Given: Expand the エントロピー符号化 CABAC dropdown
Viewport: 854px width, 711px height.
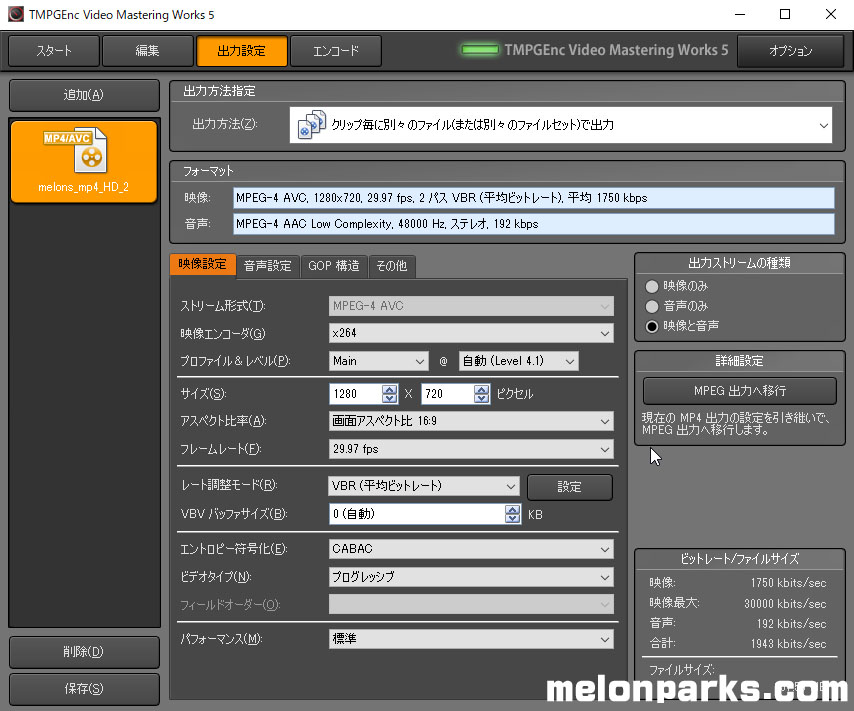Looking at the screenshot, I should click(471, 549).
